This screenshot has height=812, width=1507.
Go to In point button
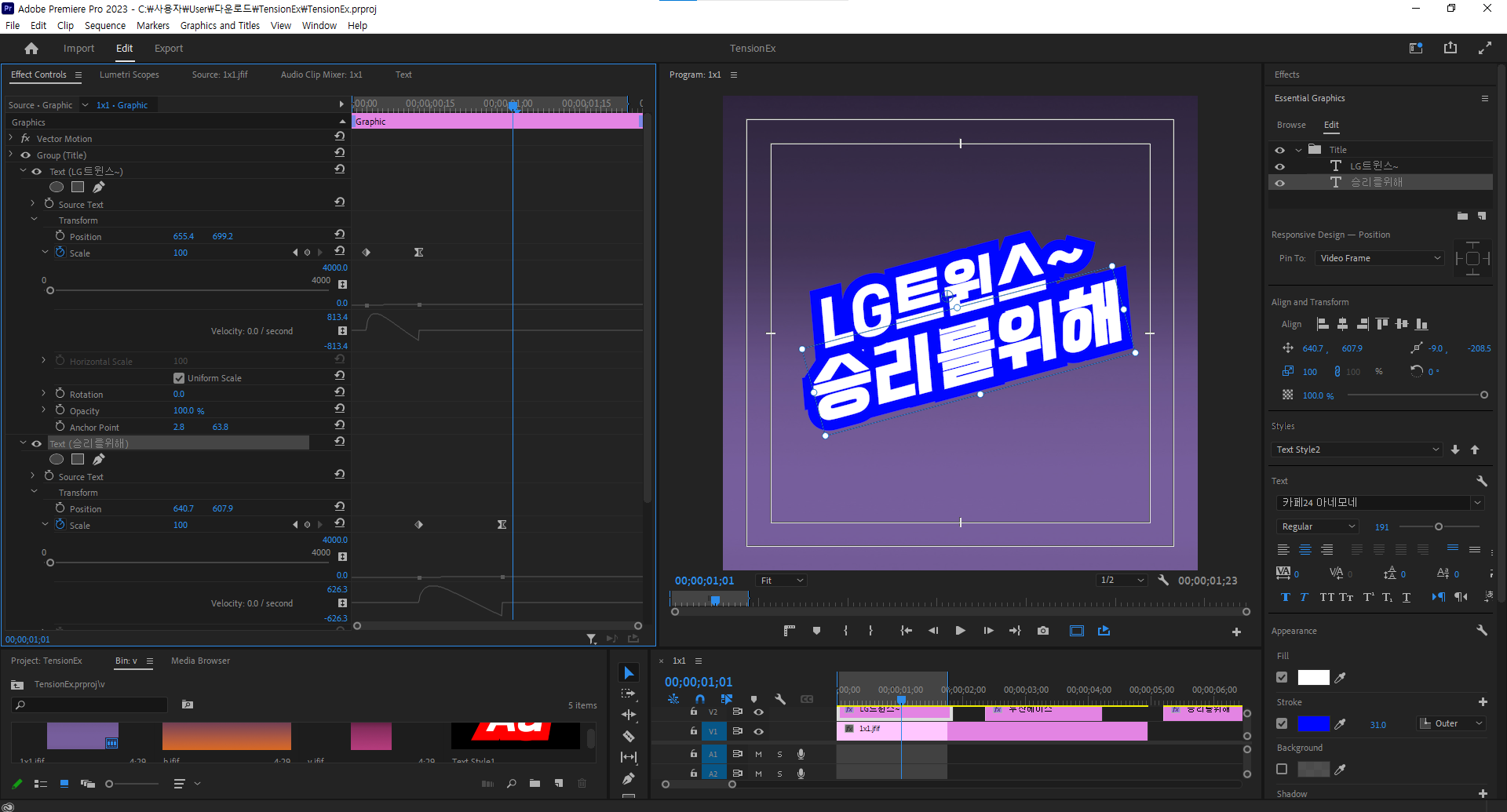pos(906,631)
